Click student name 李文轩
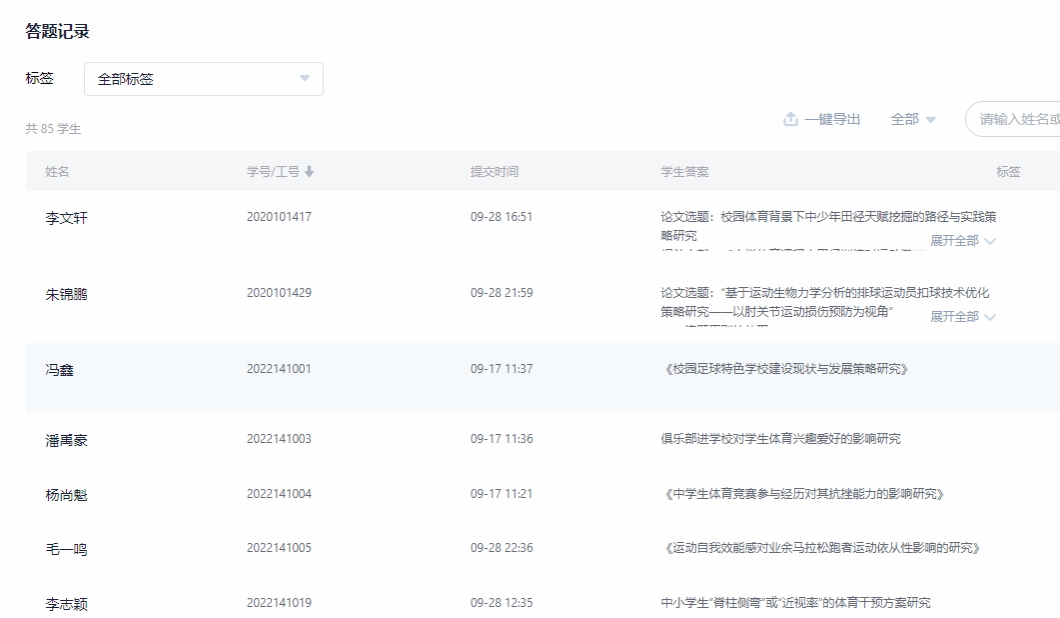Viewport: 1060px width, 618px height. click(x=66, y=217)
